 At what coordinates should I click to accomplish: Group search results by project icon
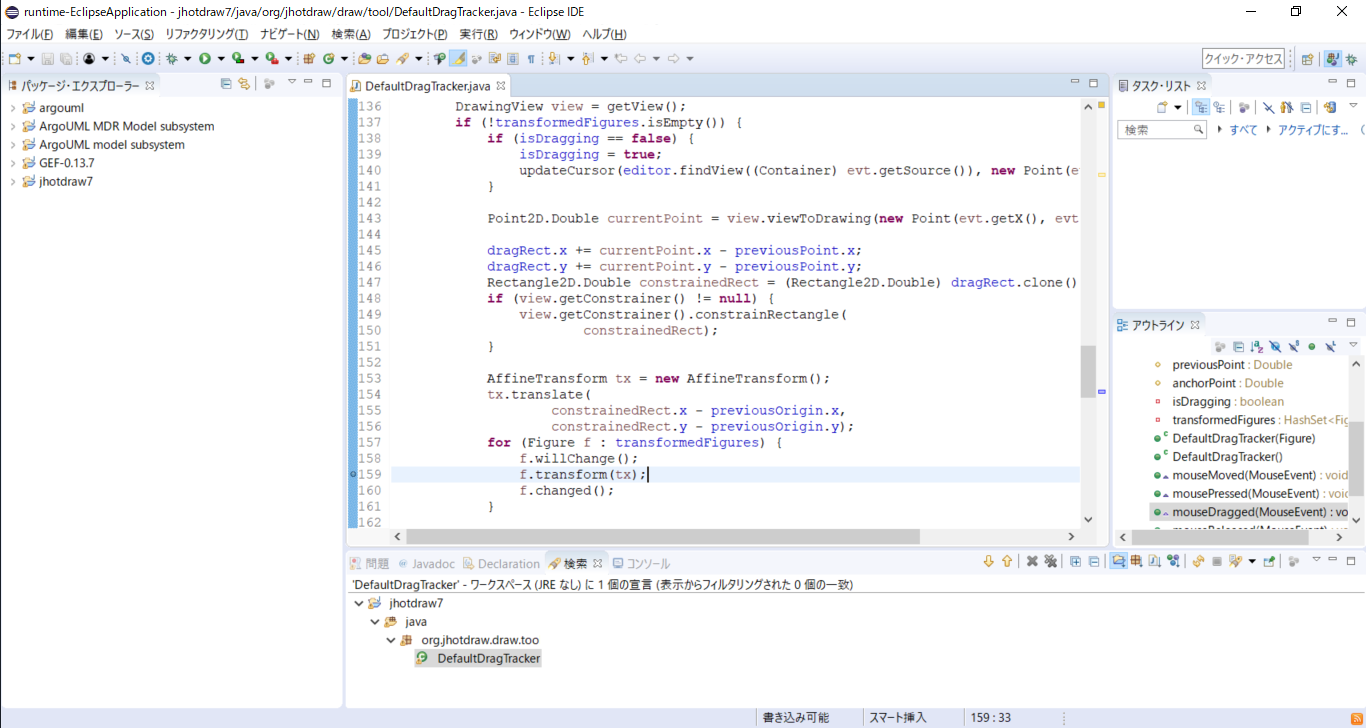(1118, 561)
